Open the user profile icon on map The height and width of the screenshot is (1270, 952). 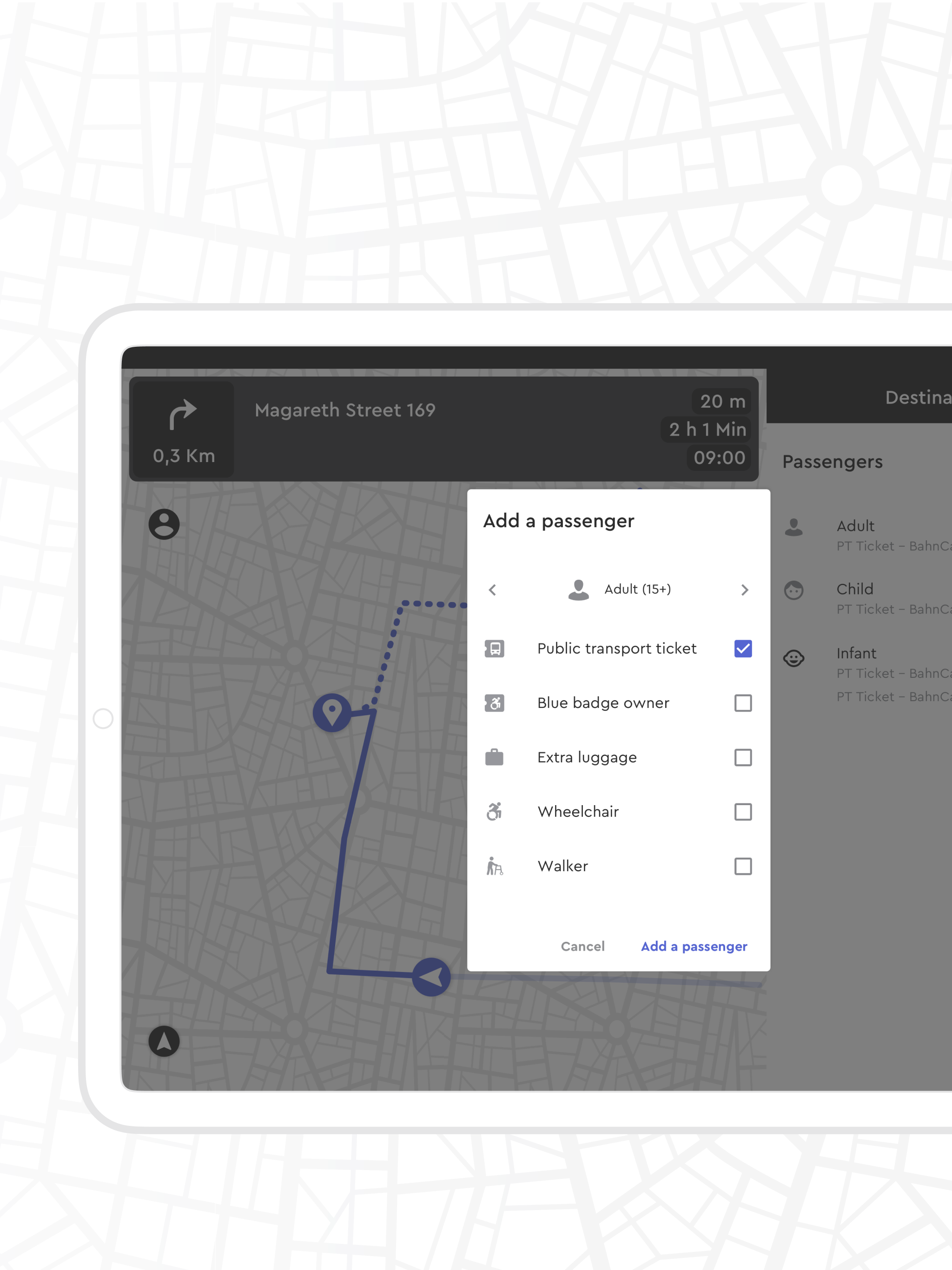pos(164,523)
